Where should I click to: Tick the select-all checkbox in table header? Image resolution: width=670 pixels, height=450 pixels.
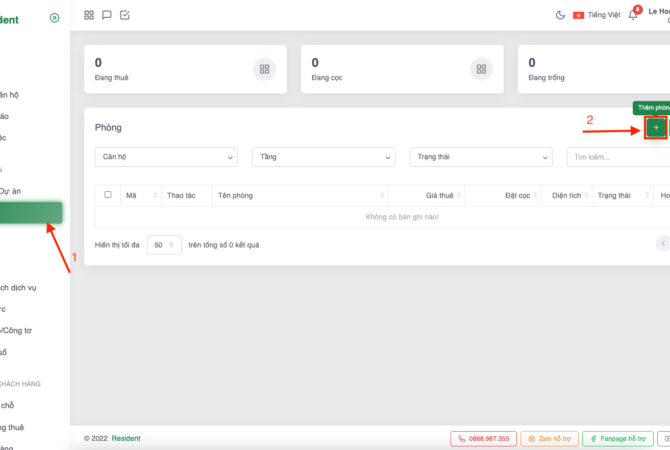pos(108,195)
